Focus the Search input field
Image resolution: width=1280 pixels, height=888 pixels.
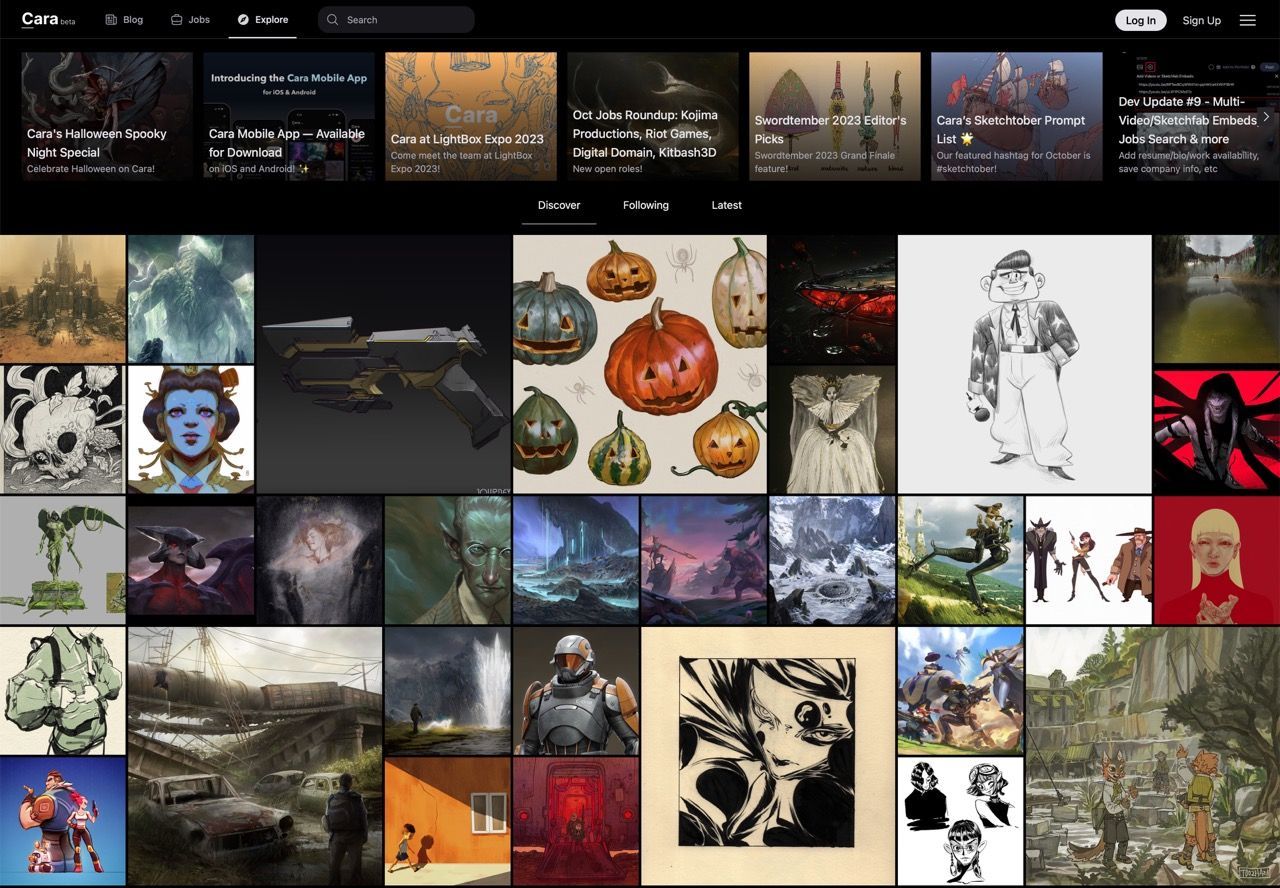[x=405, y=20]
